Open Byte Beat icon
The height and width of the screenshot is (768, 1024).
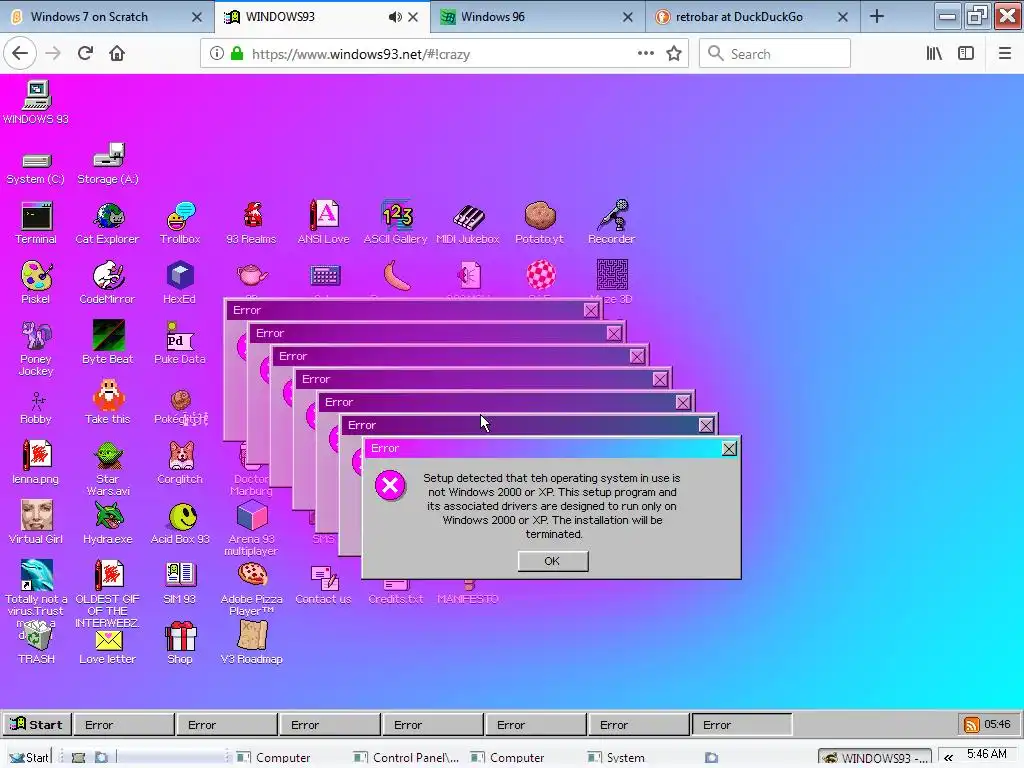coord(108,343)
